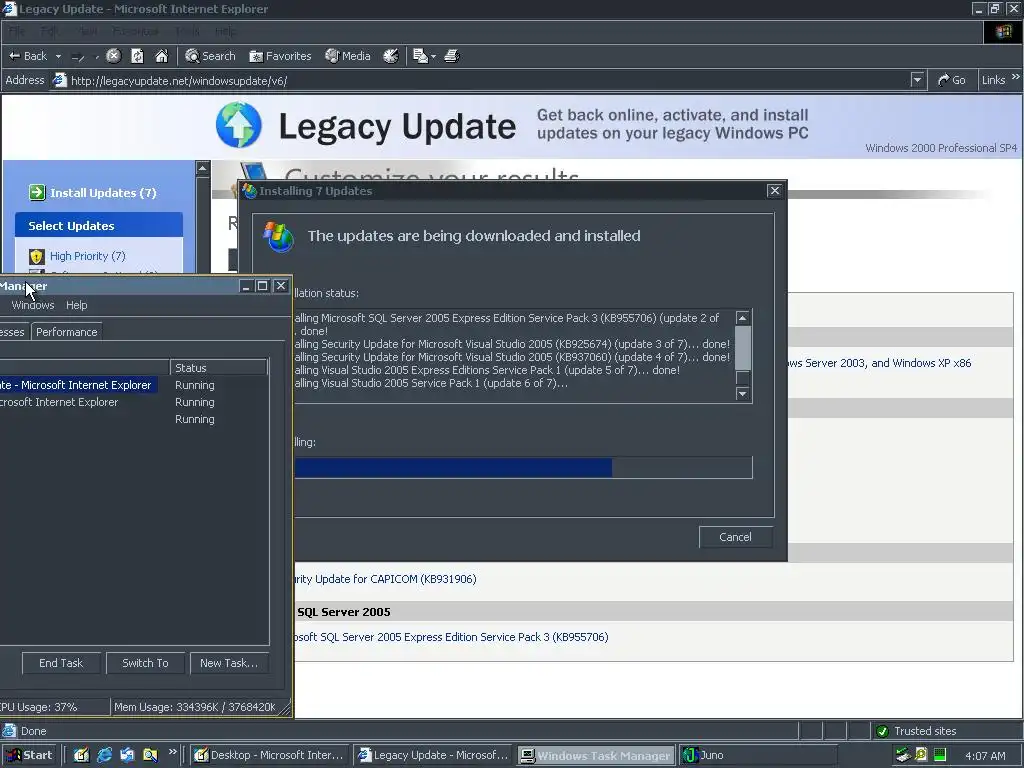Click the Forward arrow in IE toolbar

pos(78,57)
